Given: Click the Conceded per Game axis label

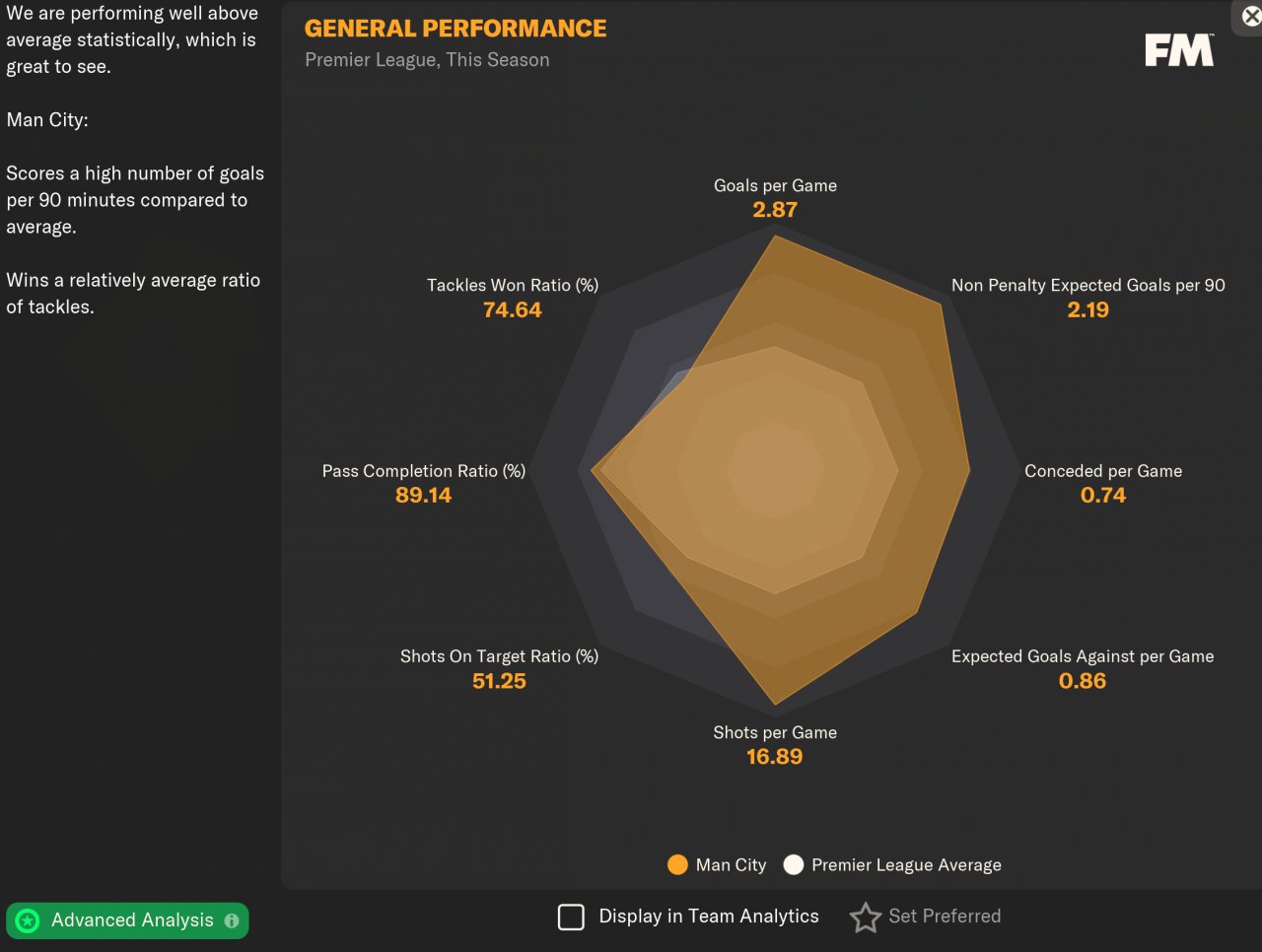Looking at the screenshot, I should [x=1103, y=471].
